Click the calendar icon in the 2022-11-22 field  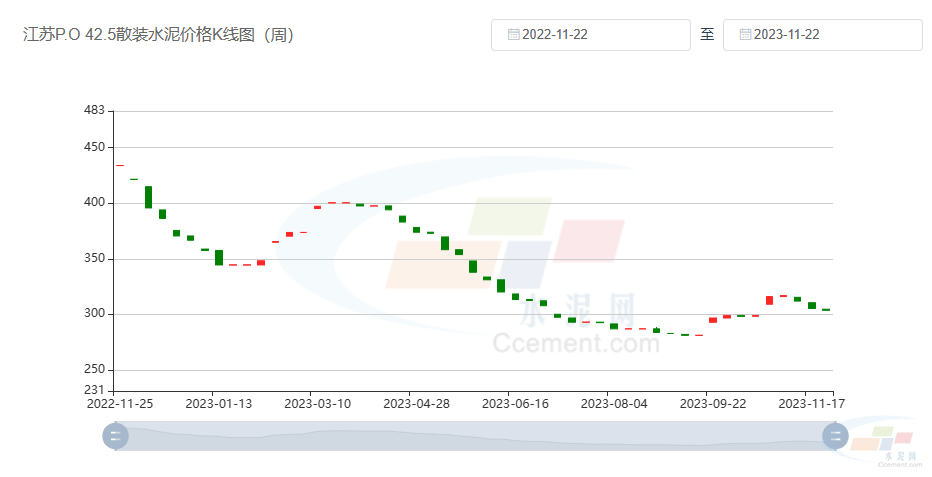[513, 35]
